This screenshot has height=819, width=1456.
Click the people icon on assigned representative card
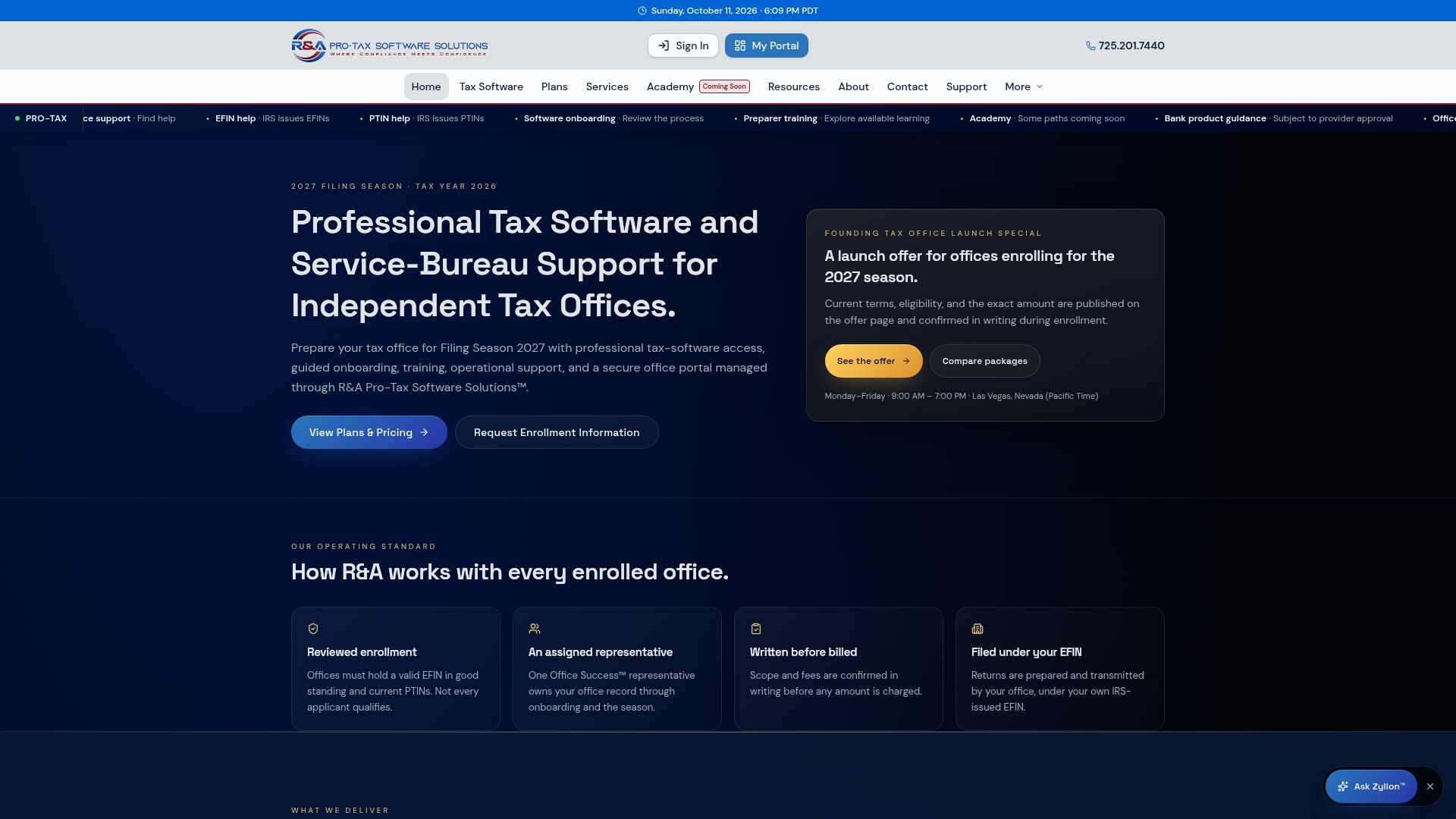[x=535, y=629]
